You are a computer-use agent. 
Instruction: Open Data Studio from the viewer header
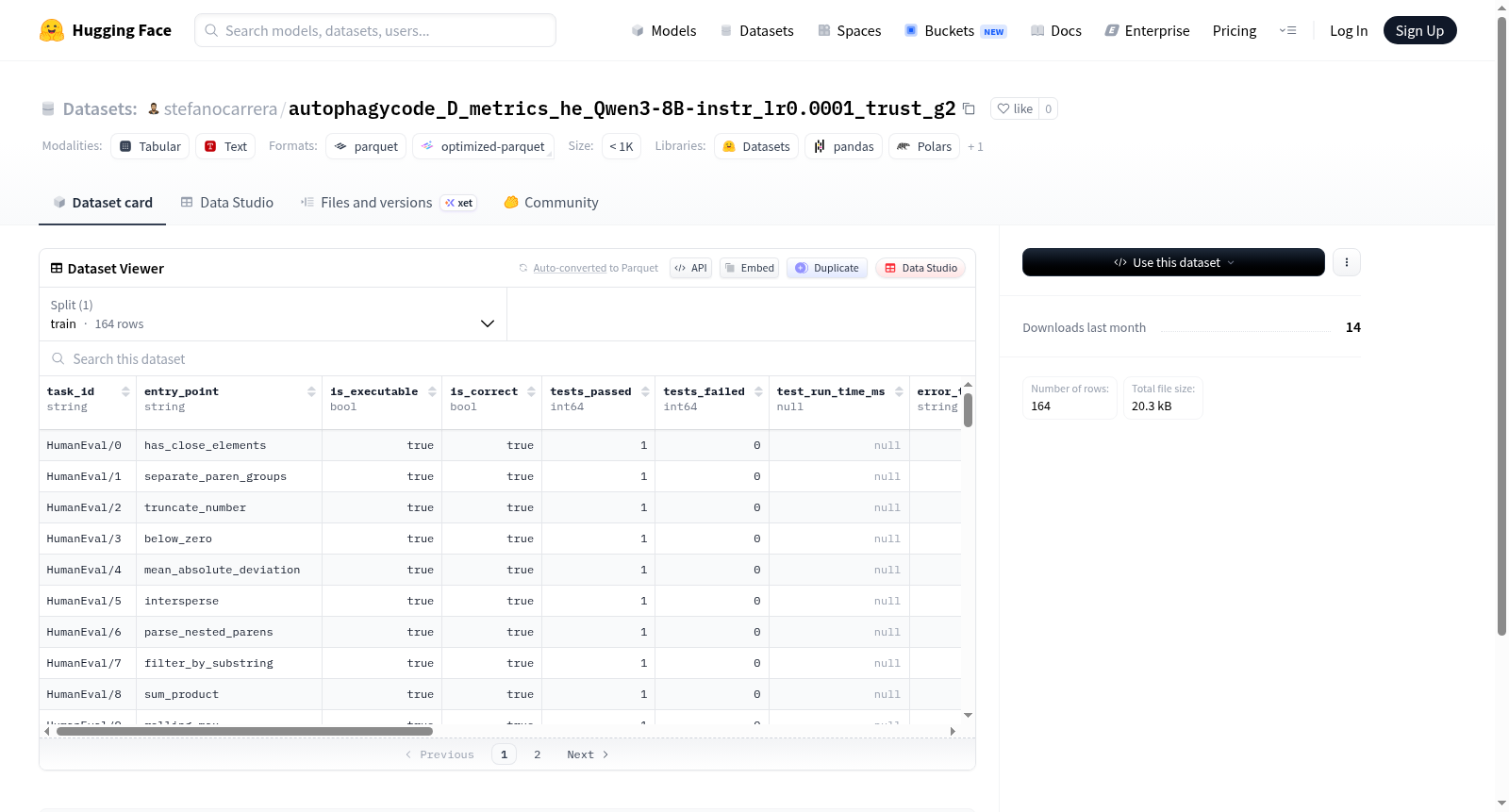(920, 268)
